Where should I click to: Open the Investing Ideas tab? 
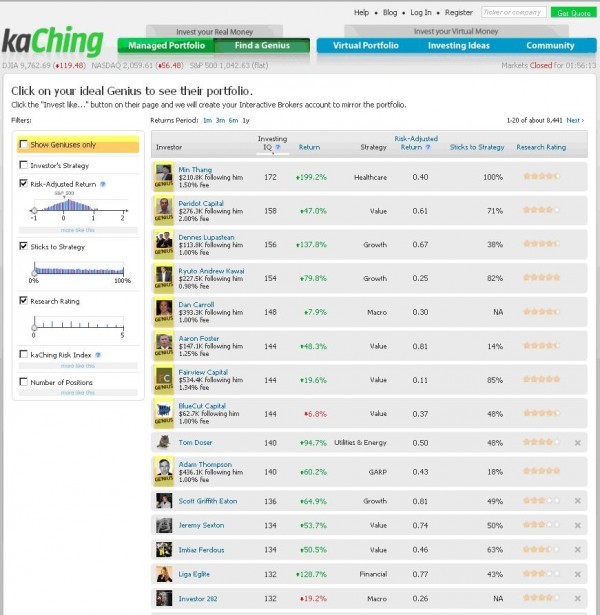pyautogui.click(x=458, y=45)
